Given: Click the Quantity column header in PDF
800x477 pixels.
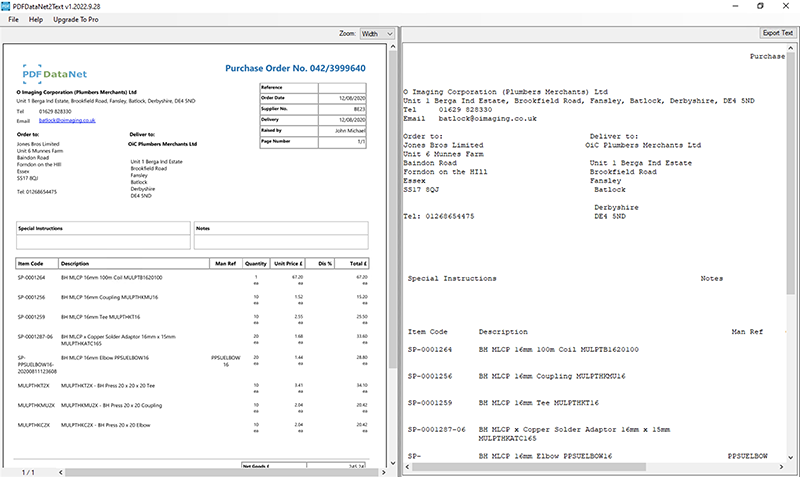Looking at the screenshot, I should 256,264.
